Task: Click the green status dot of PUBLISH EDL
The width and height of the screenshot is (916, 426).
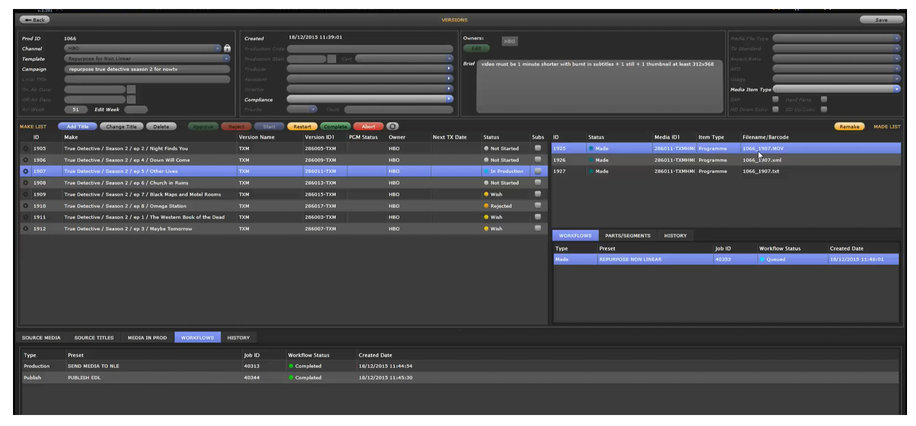Action: click(x=290, y=377)
